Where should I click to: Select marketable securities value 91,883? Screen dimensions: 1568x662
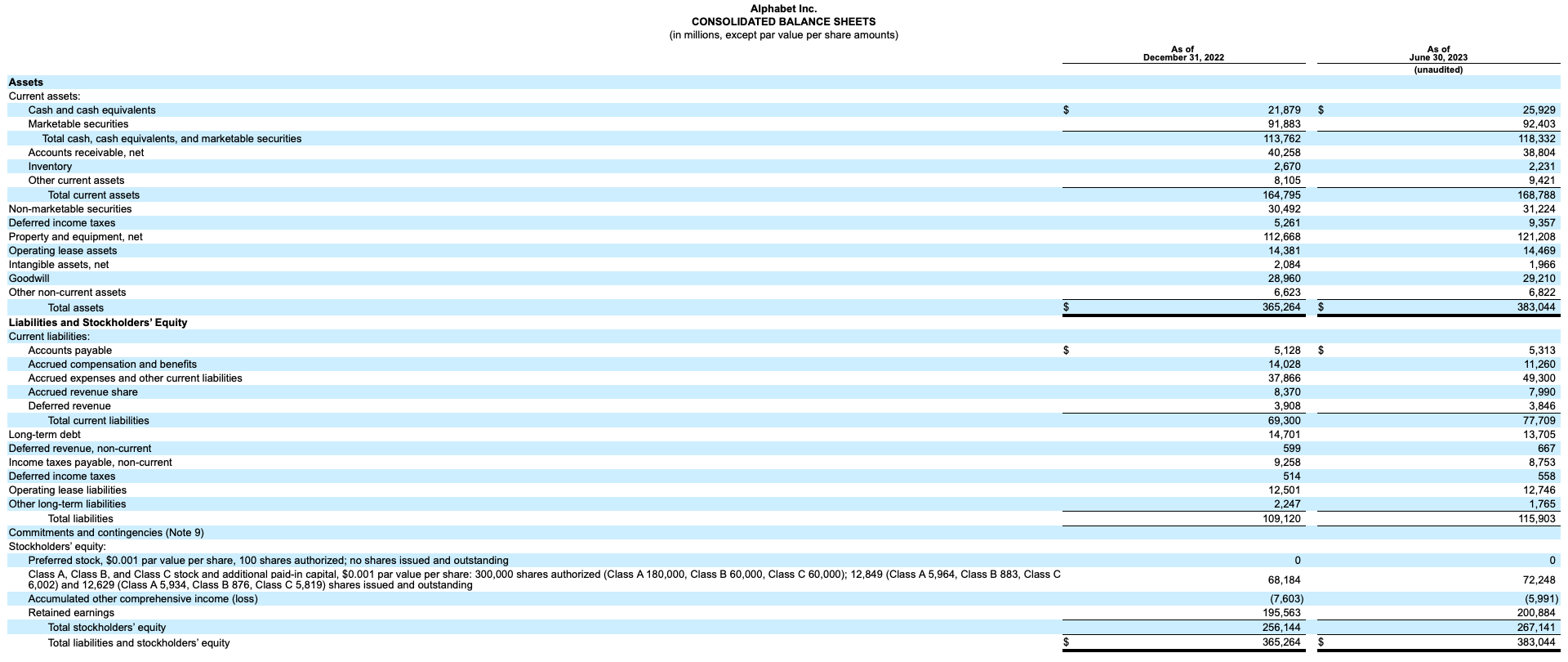click(1284, 124)
